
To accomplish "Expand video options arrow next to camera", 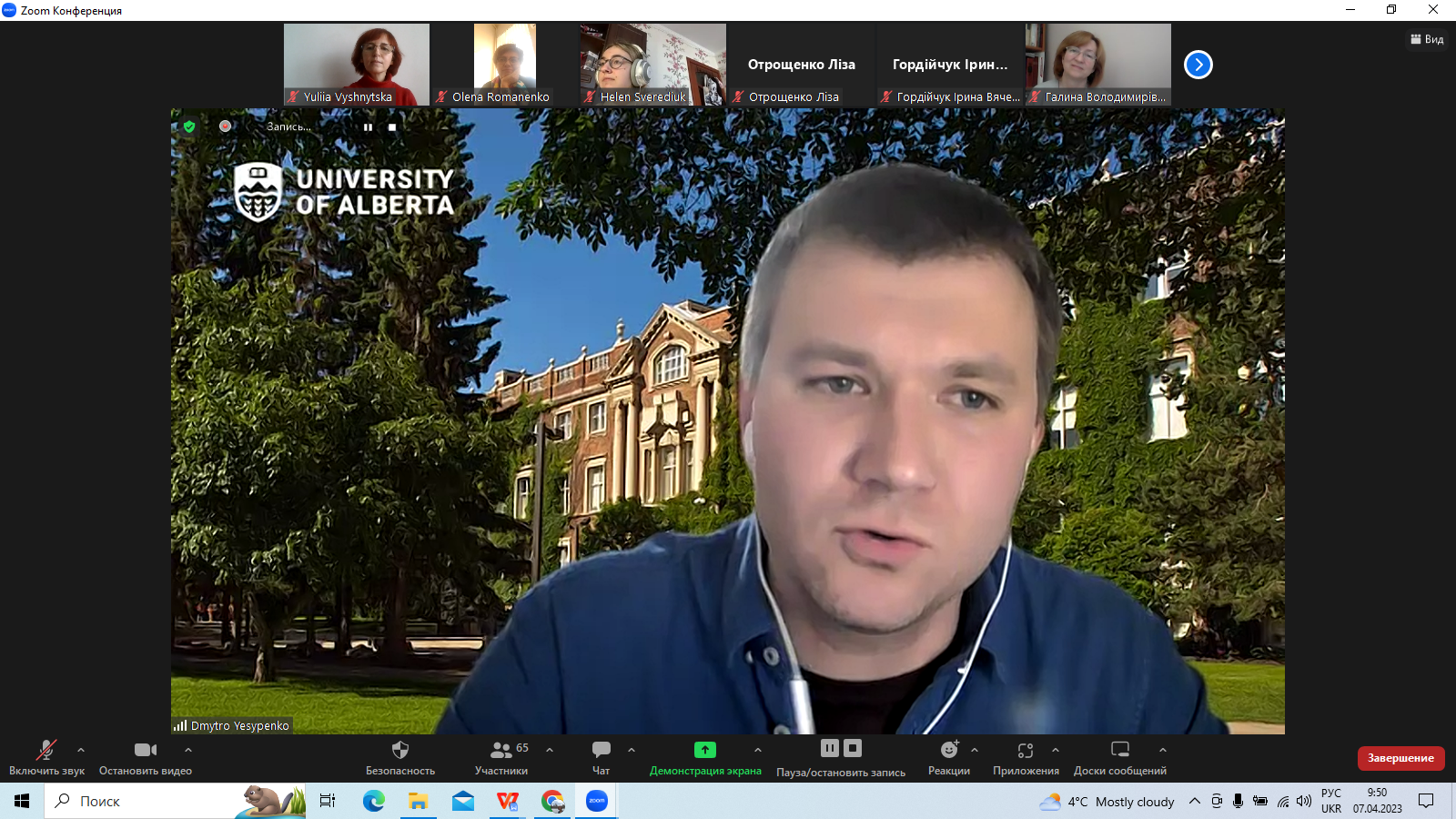I will pos(188,750).
